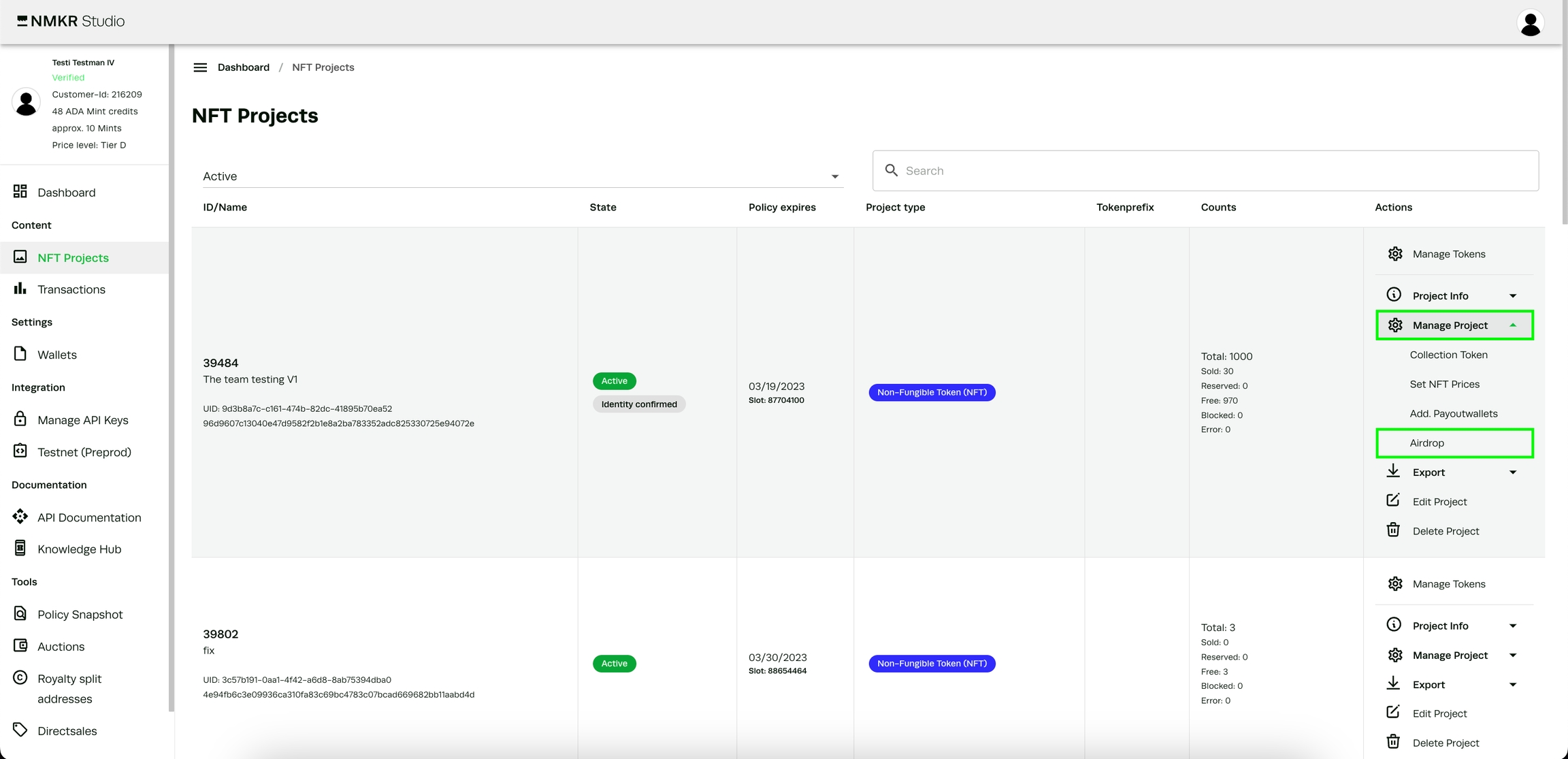Choose Set NFT Prices menu entry
The image size is (1568, 759).
[x=1444, y=385]
